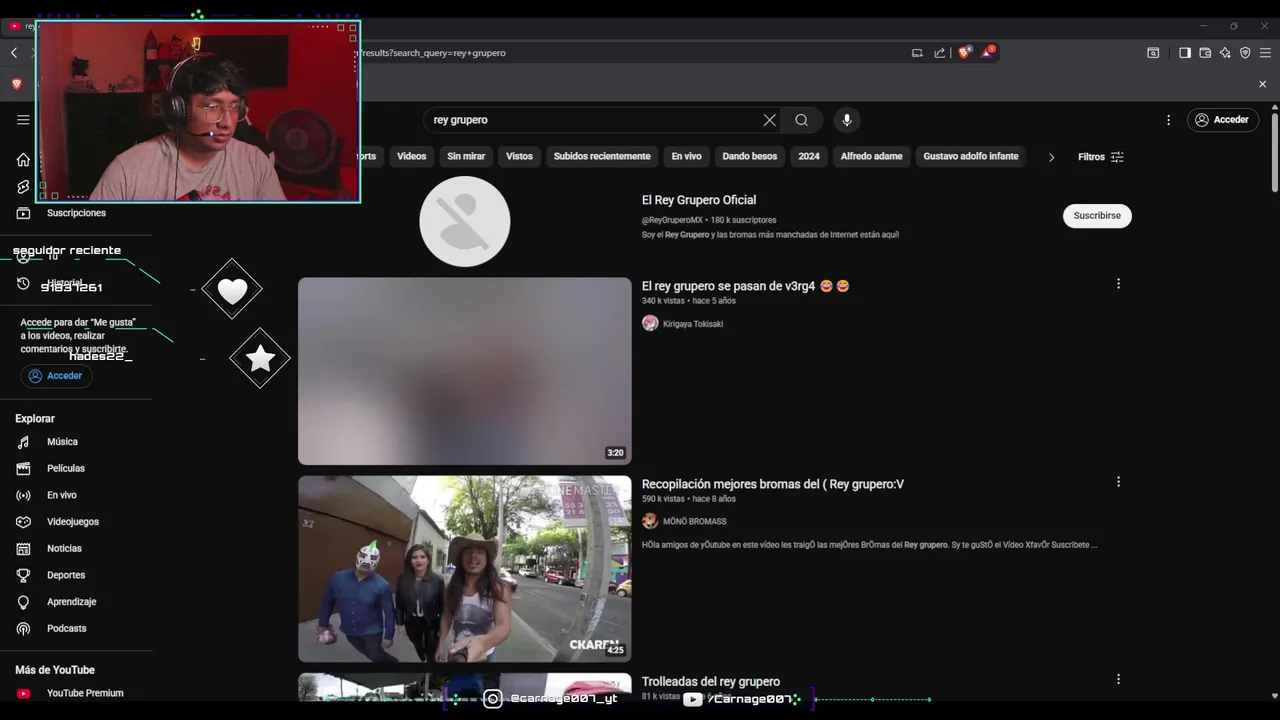The height and width of the screenshot is (720, 1280).
Task: Select the En vivo filter chip
Action: pos(686,156)
